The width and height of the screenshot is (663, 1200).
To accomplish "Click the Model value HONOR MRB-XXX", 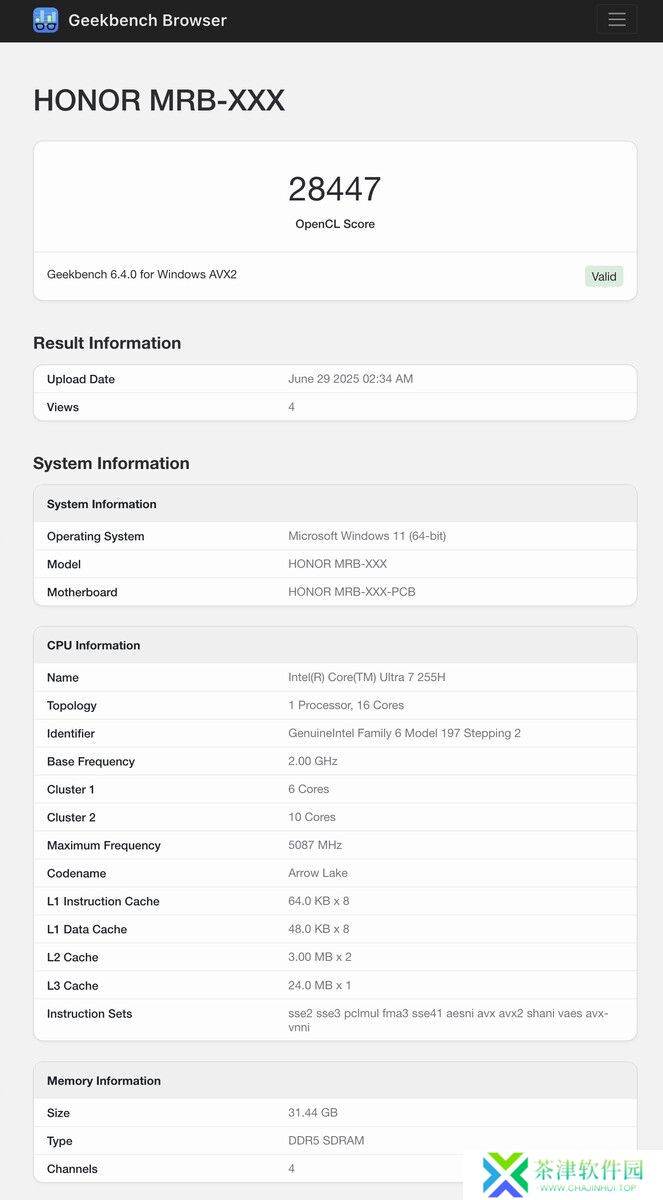I will tap(338, 564).
